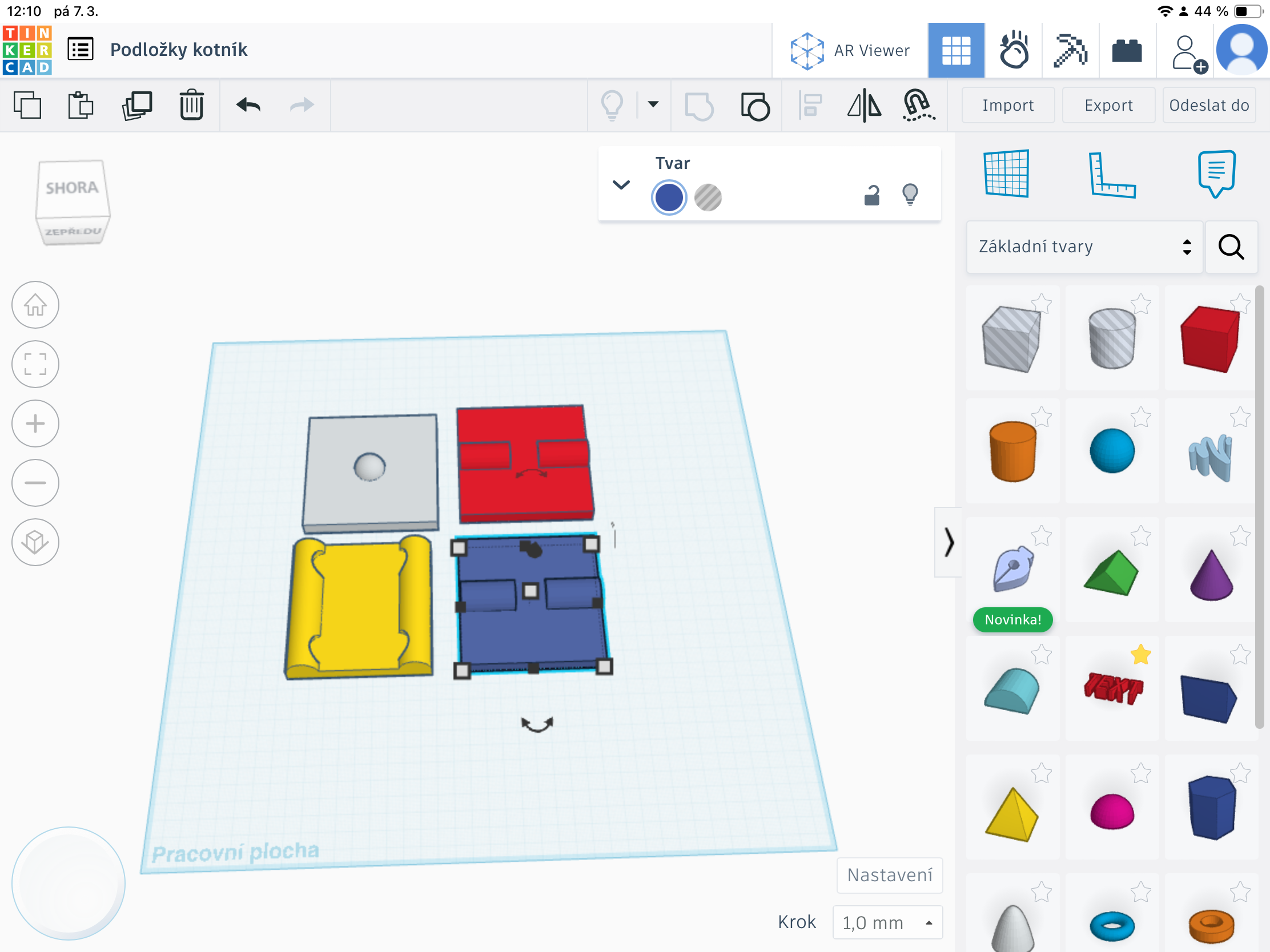
Task: Click the Paste icon
Action: (x=81, y=105)
